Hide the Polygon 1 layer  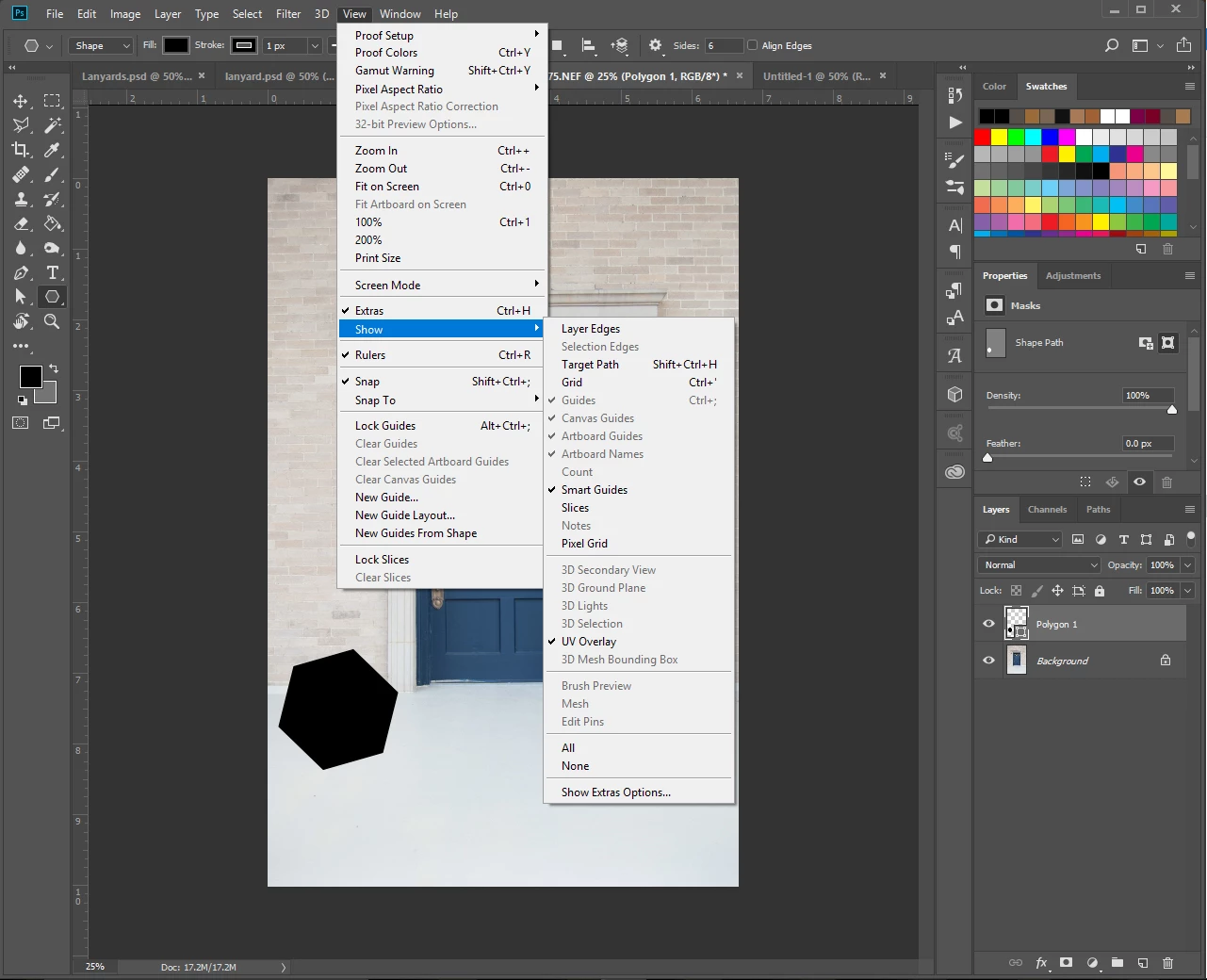[988, 624]
